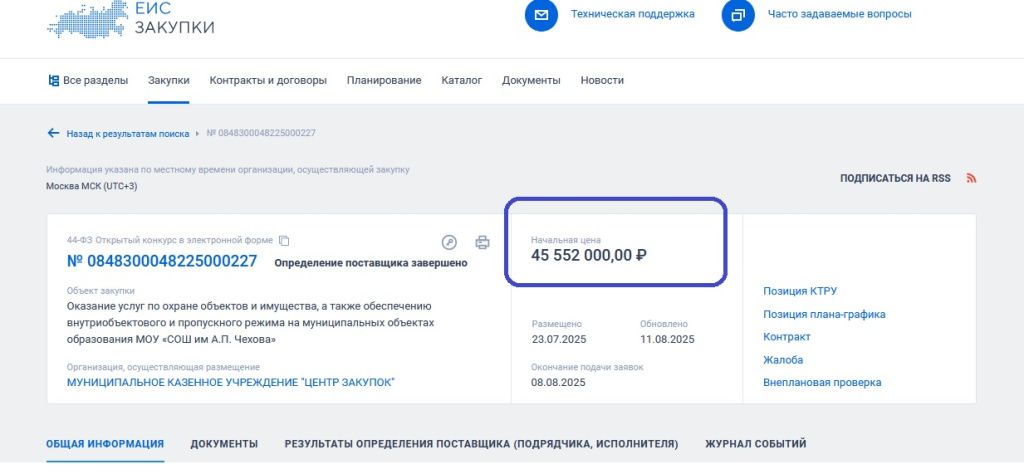The image size is (1024, 474).
Task: Go to Контракты и договоры section
Action: tap(268, 80)
